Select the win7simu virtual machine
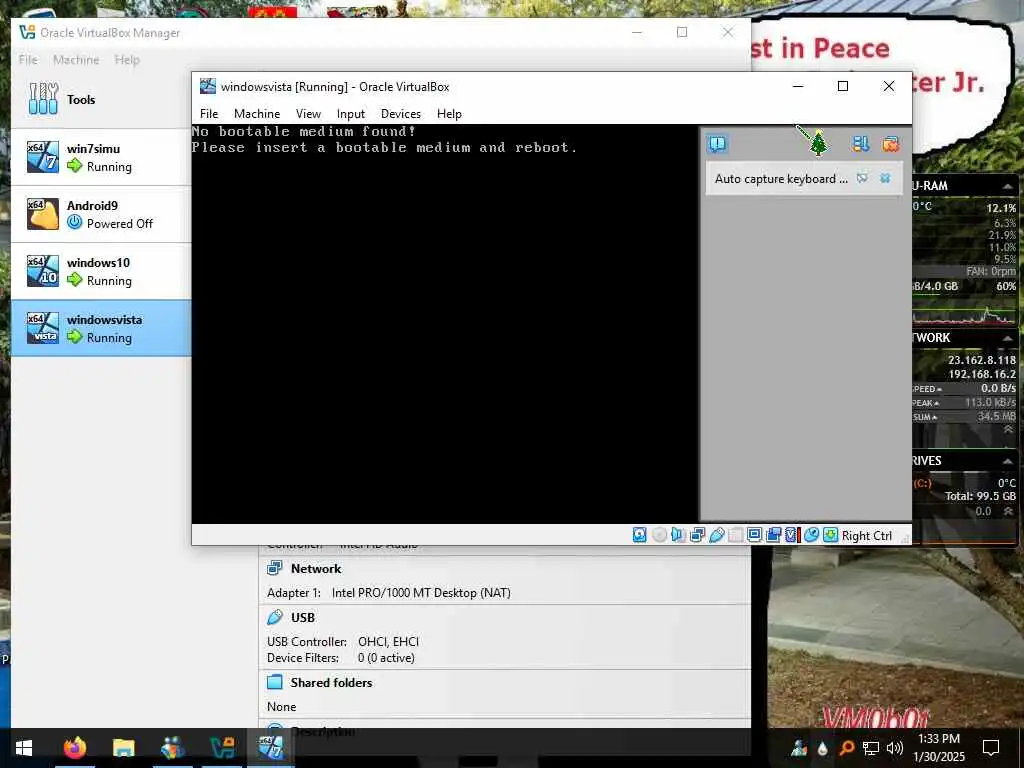 101,157
